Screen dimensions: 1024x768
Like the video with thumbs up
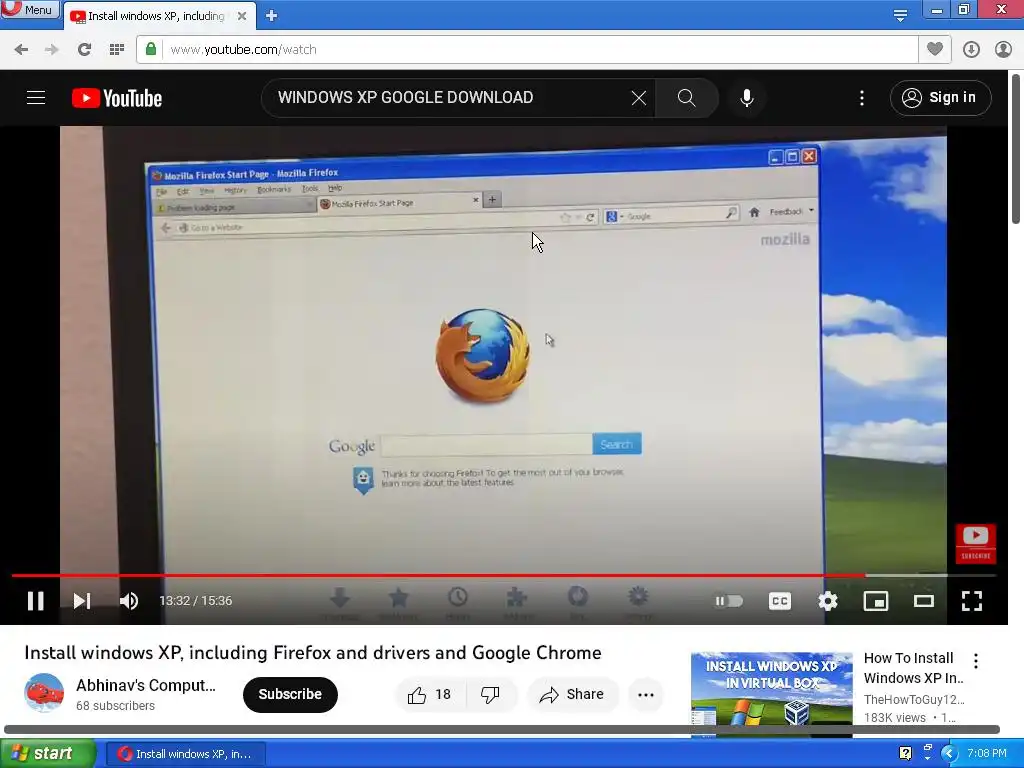point(429,694)
